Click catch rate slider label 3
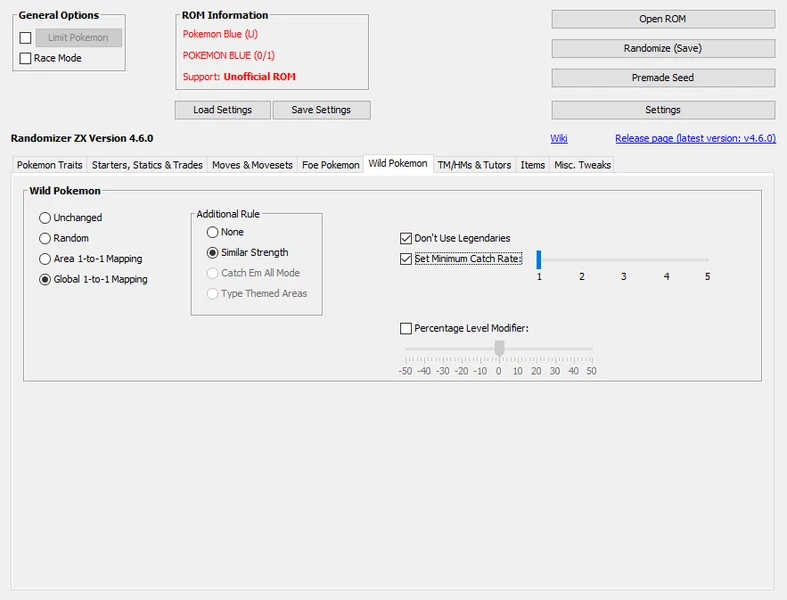The height and width of the screenshot is (600, 787). coord(623,277)
